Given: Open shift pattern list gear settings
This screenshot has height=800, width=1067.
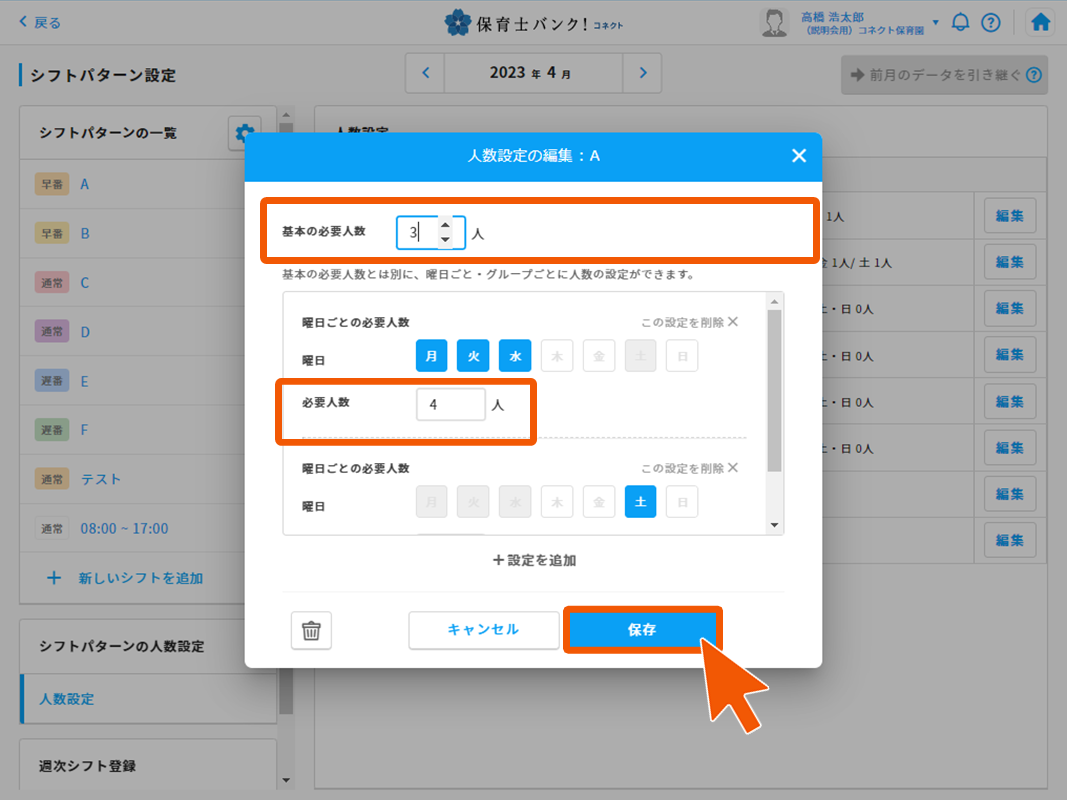Looking at the screenshot, I should 245,132.
